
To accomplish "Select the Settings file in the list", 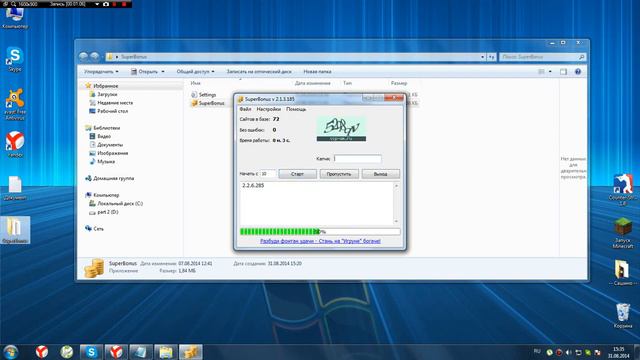I will [204, 95].
